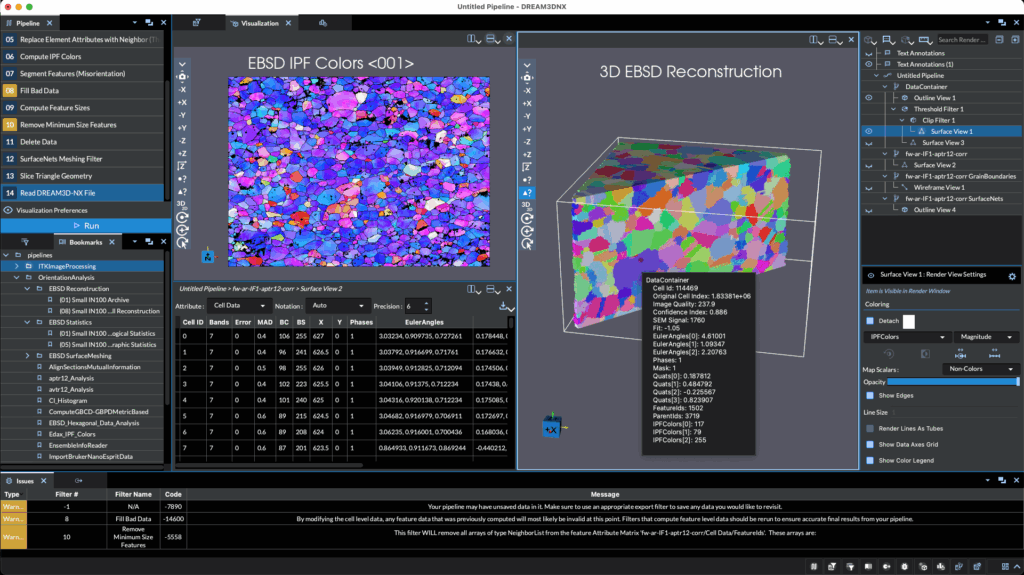Image resolution: width=1024 pixels, height=575 pixels.
Task: Run the pipeline
Action: click(85, 226)
